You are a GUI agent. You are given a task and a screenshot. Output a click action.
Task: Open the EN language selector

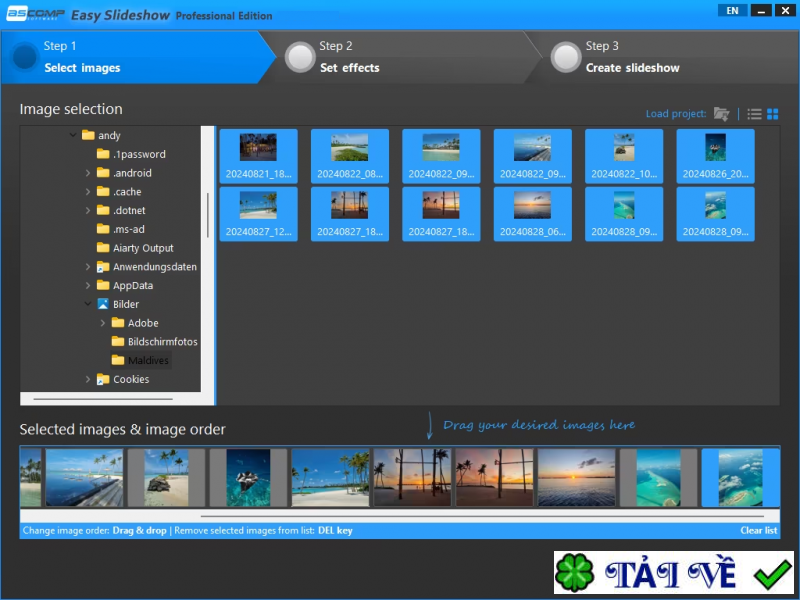point(733,10)
